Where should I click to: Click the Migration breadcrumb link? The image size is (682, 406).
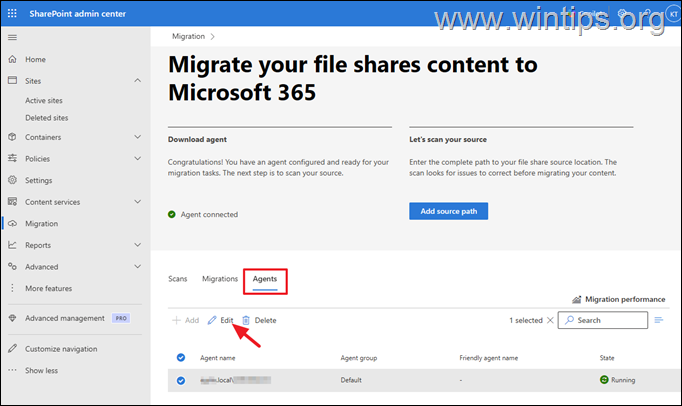pos(188,37)
